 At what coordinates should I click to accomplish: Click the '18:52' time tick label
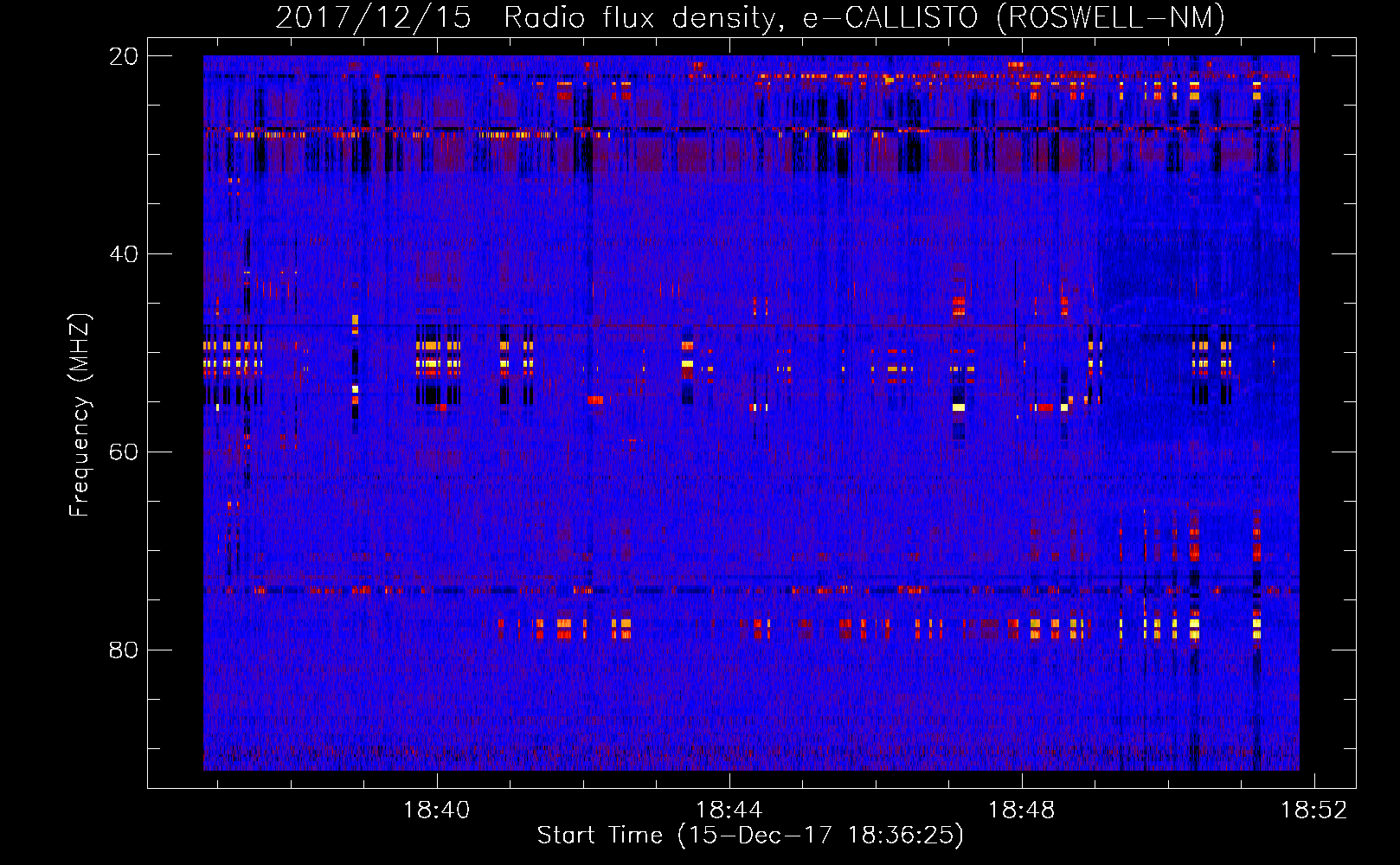click(x=1314, y=811)
